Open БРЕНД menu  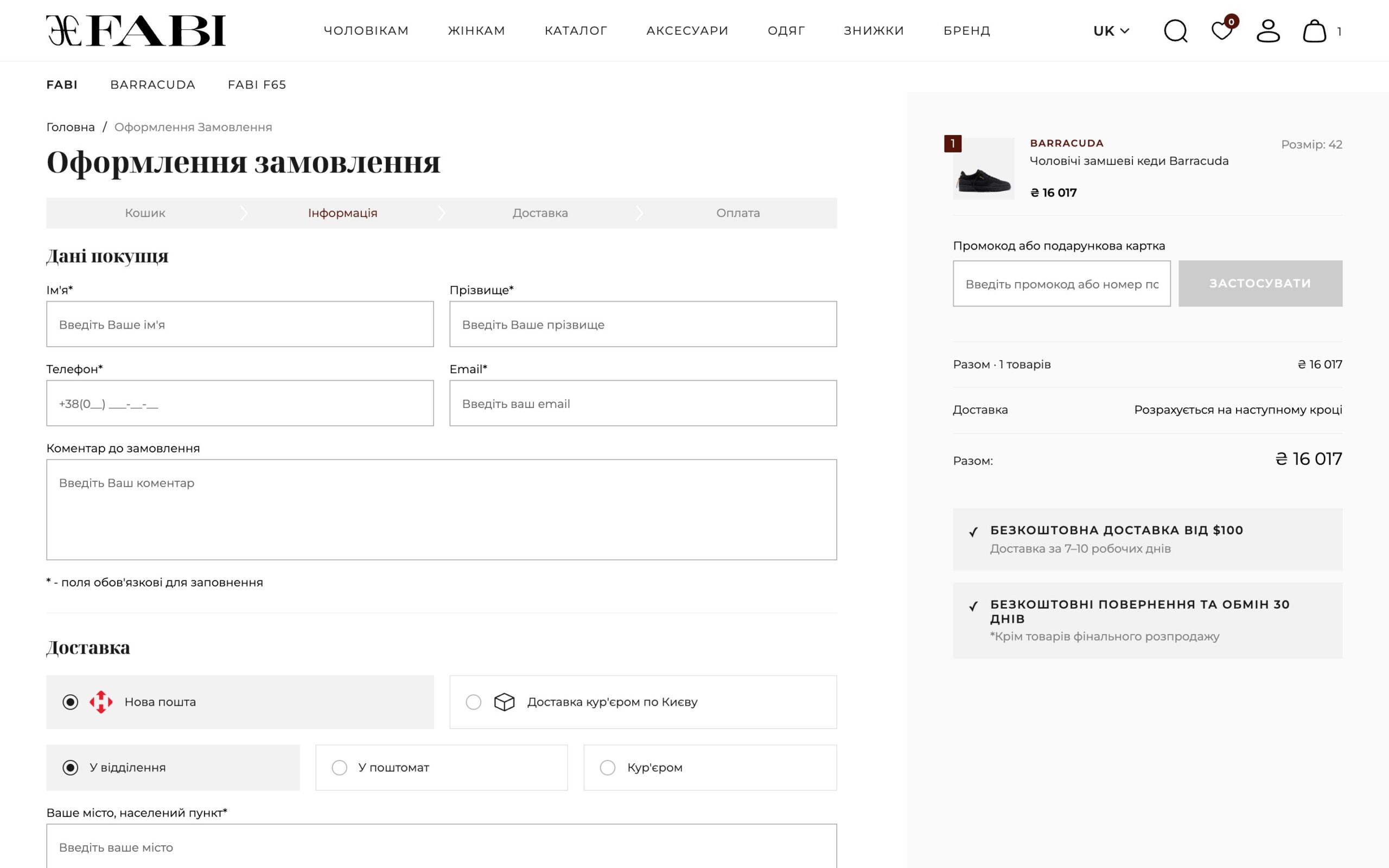pyautogui.click(x=966, y=30)
